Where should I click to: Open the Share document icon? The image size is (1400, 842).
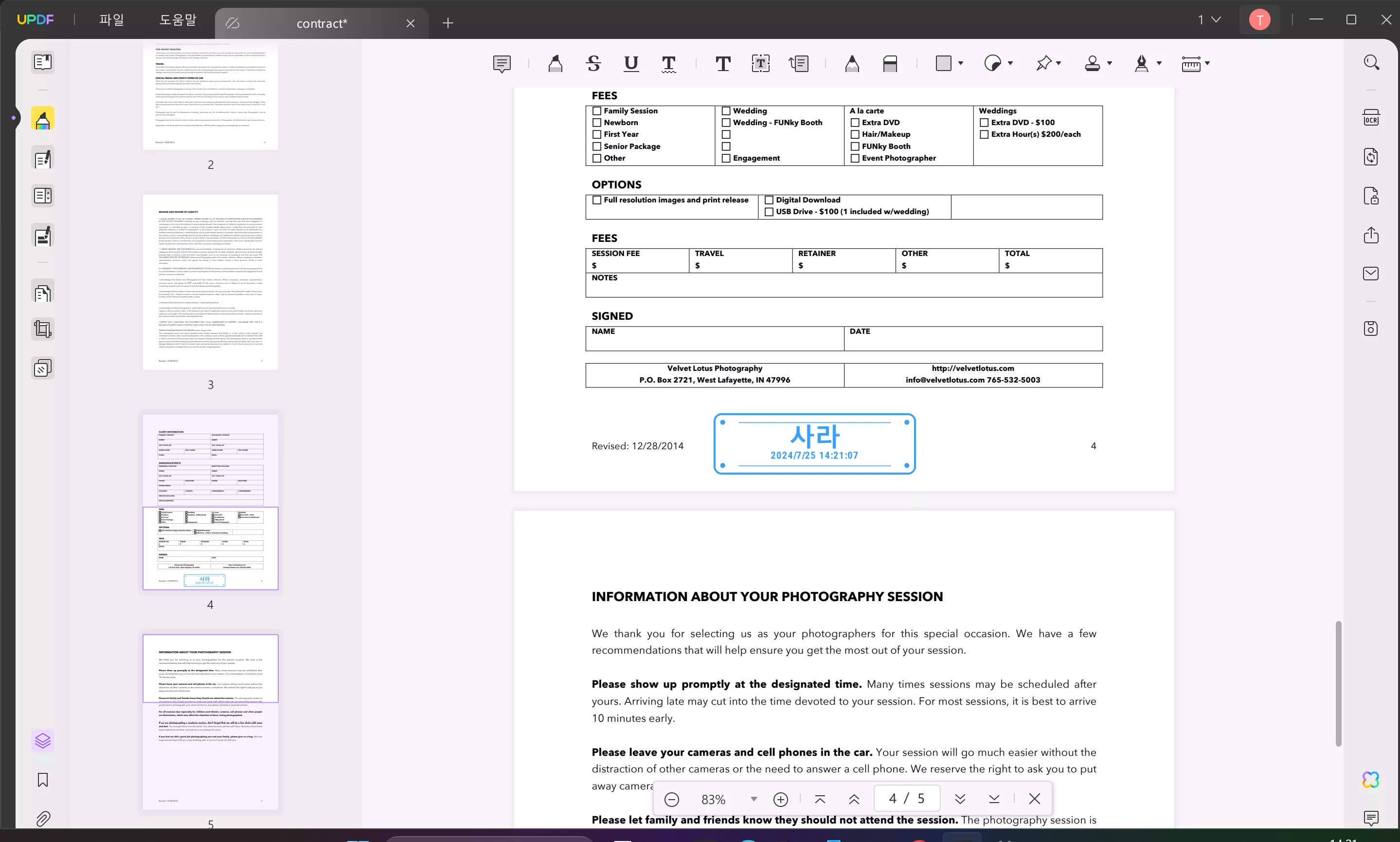(1371, 235)
